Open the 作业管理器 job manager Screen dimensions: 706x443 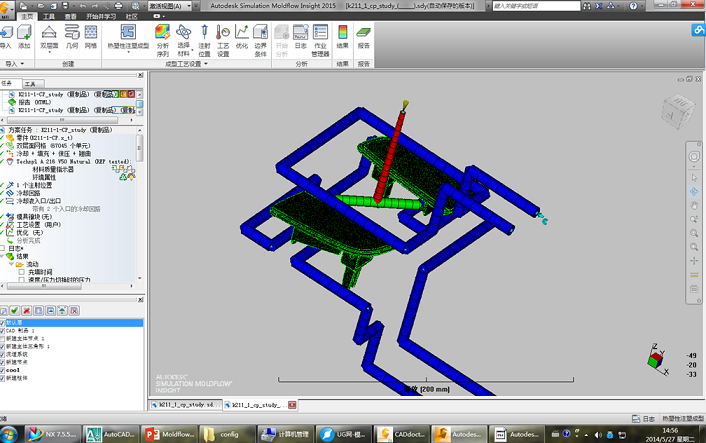tap(321, 39)
